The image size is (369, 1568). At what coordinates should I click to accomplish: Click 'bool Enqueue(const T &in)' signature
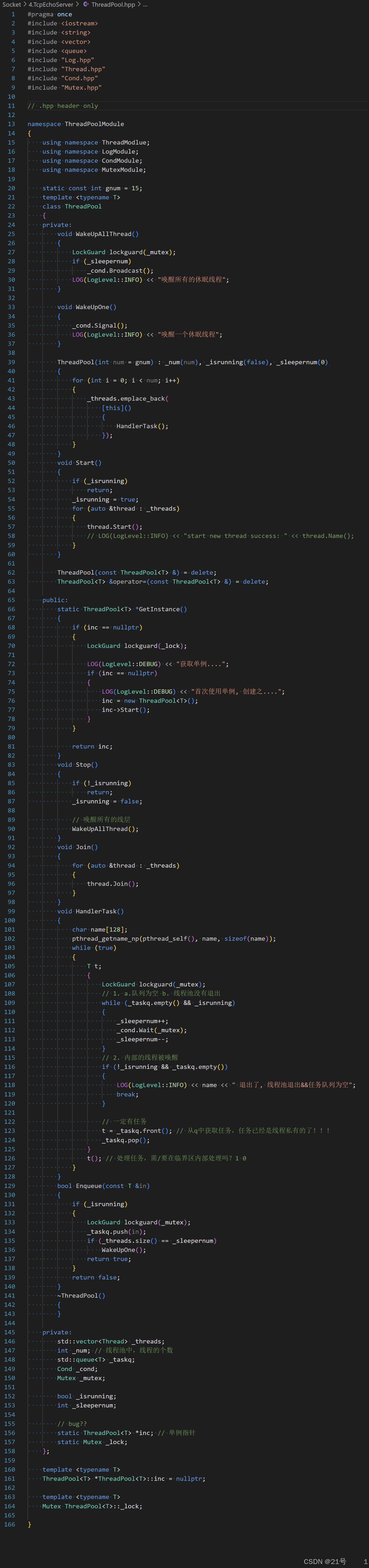pyautogui.click(x=104, y=1186)
